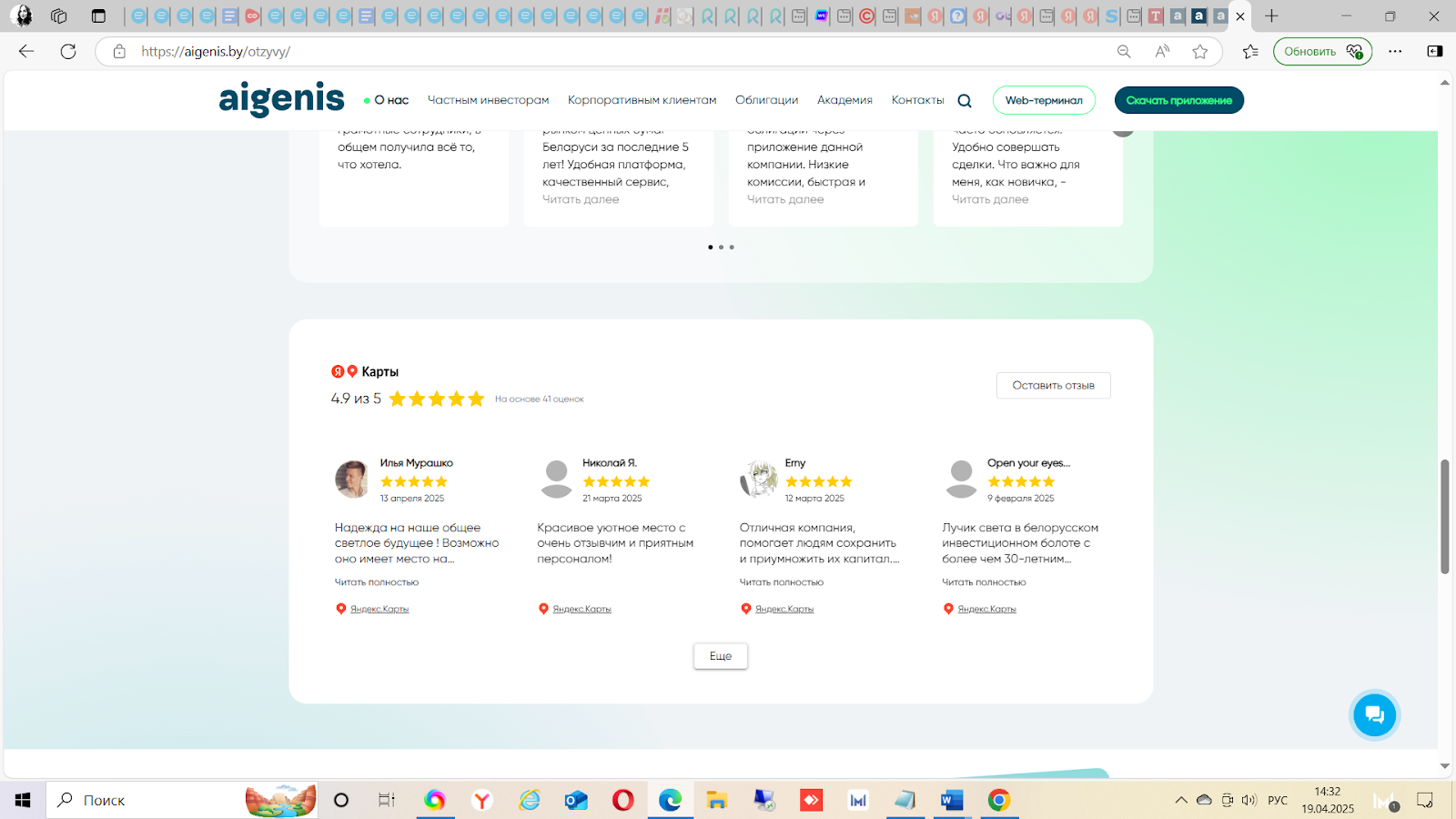The height and width of the screenshot is (819, 1456).
Task: Click the Web-терминал button
Action: point(1044,100)
